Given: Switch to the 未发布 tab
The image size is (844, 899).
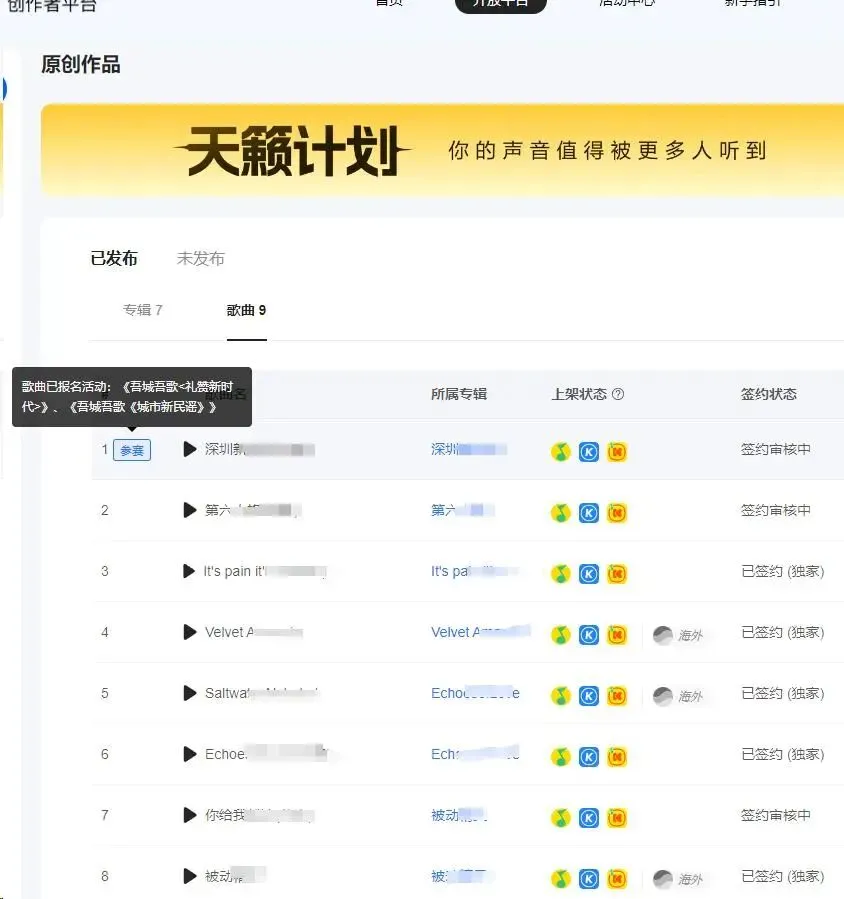Looking at the screenshot, I should coord(201,259).
